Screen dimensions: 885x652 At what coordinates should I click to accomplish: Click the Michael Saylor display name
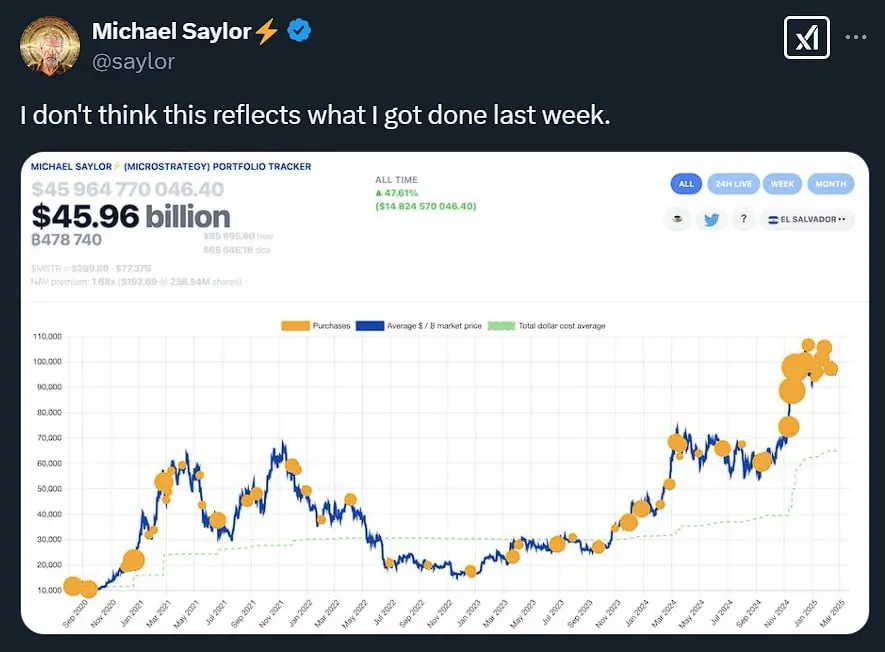click(x=172, y=31)
